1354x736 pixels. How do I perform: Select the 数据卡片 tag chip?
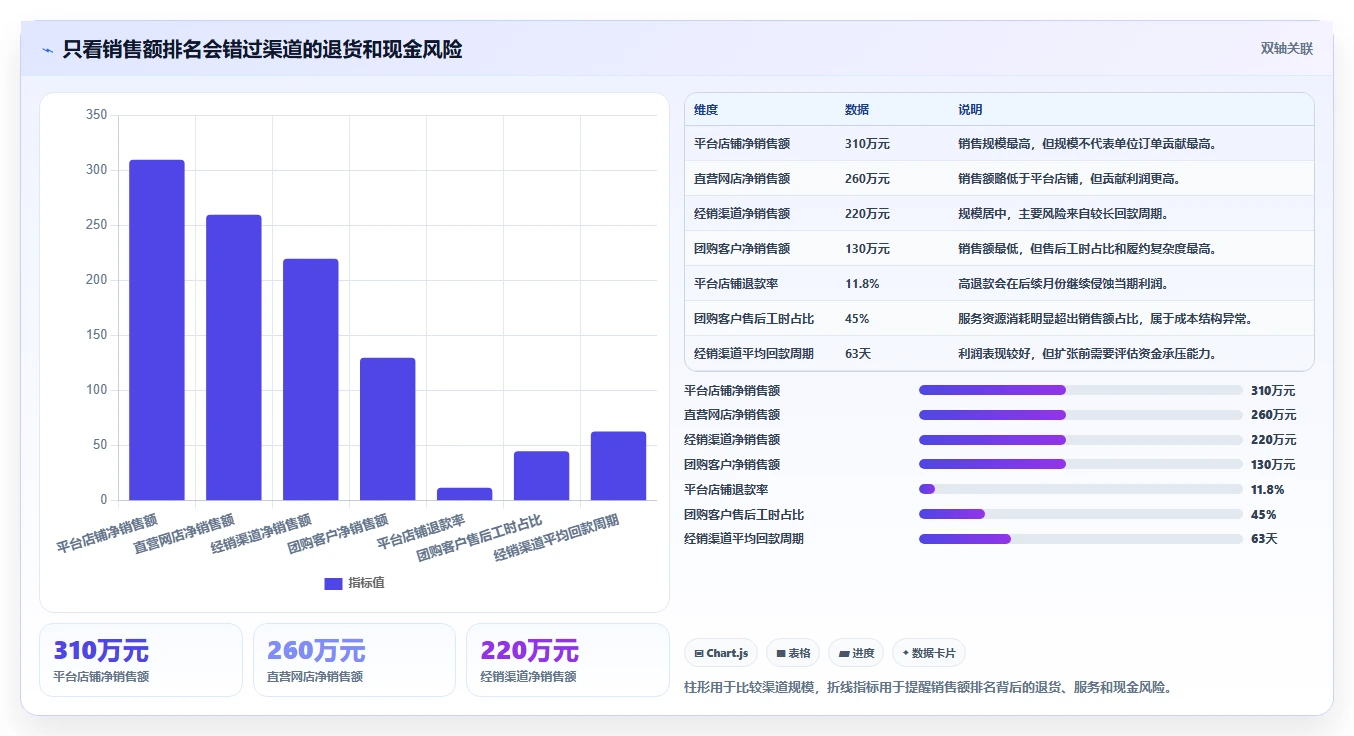coord(929,653)
